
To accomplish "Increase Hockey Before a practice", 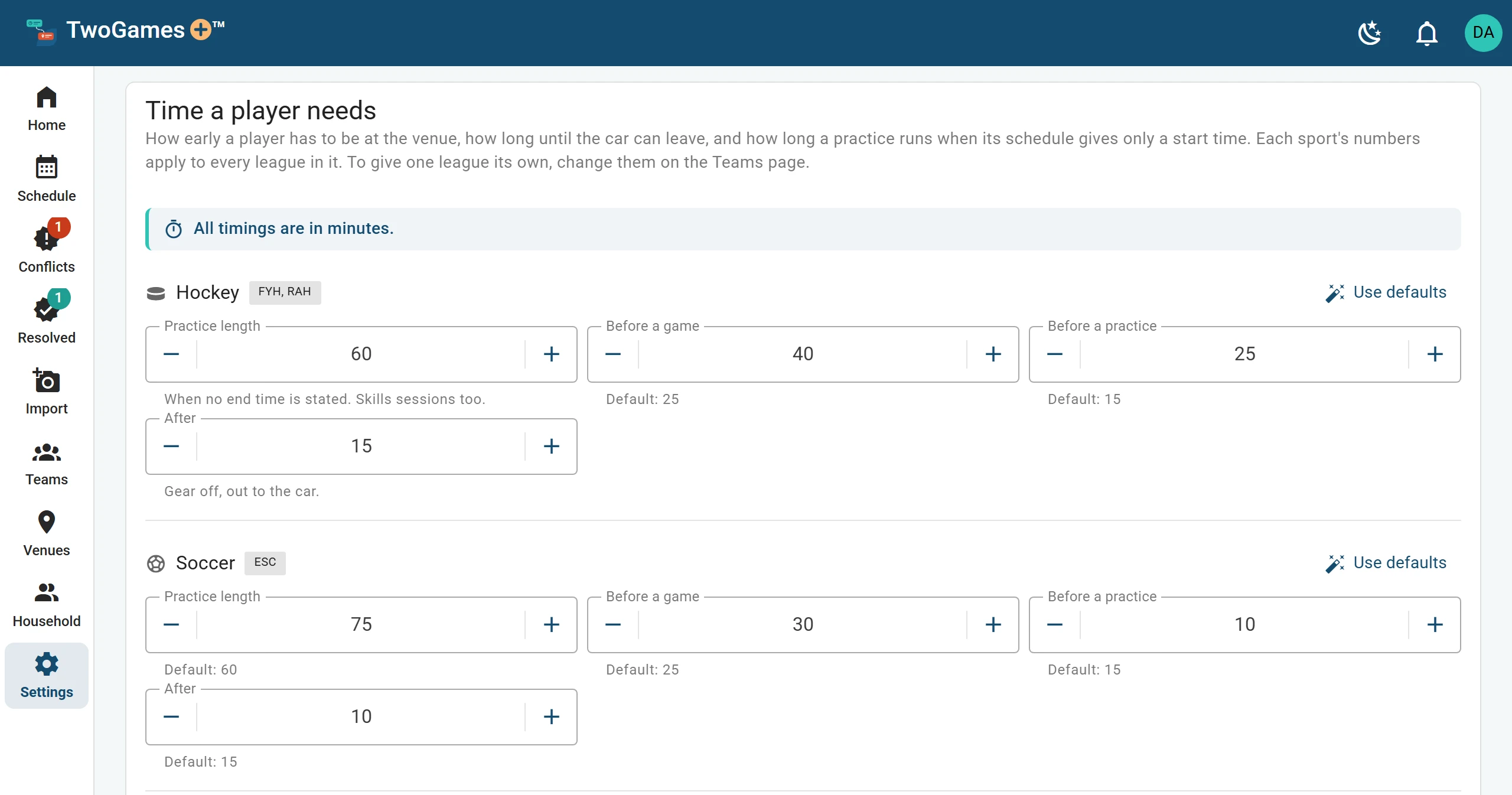I will click(x=1435, y=354).
